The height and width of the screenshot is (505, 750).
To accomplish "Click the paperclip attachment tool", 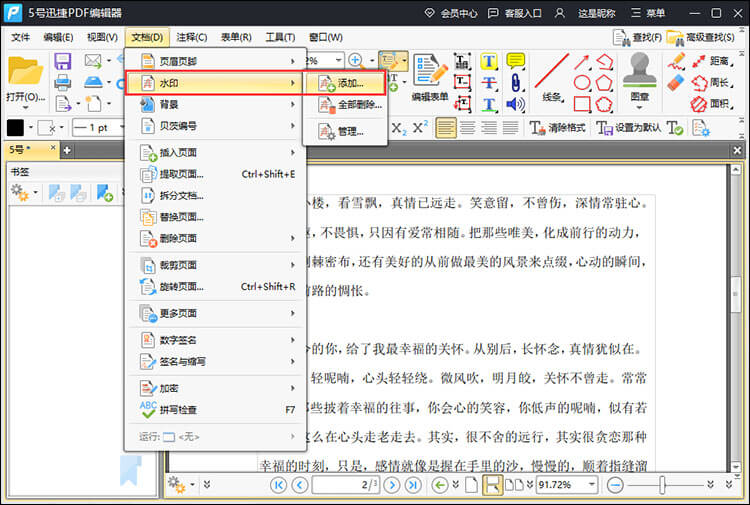I will [515, 83].
